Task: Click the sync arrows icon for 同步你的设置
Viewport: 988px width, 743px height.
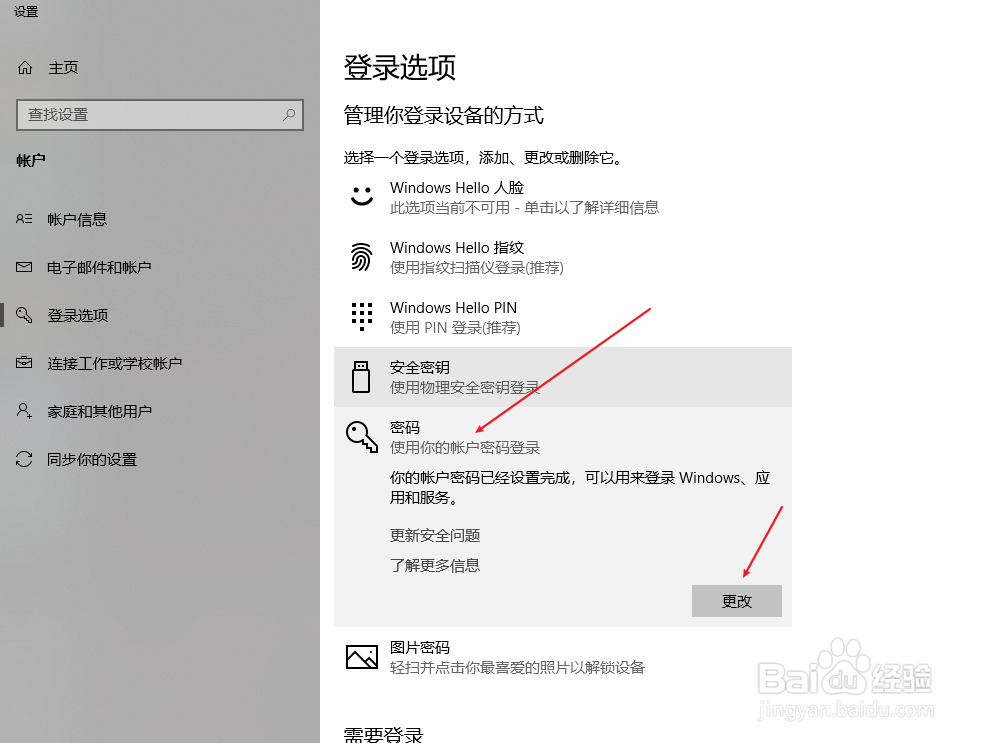Action: click(x=24, y=459)
